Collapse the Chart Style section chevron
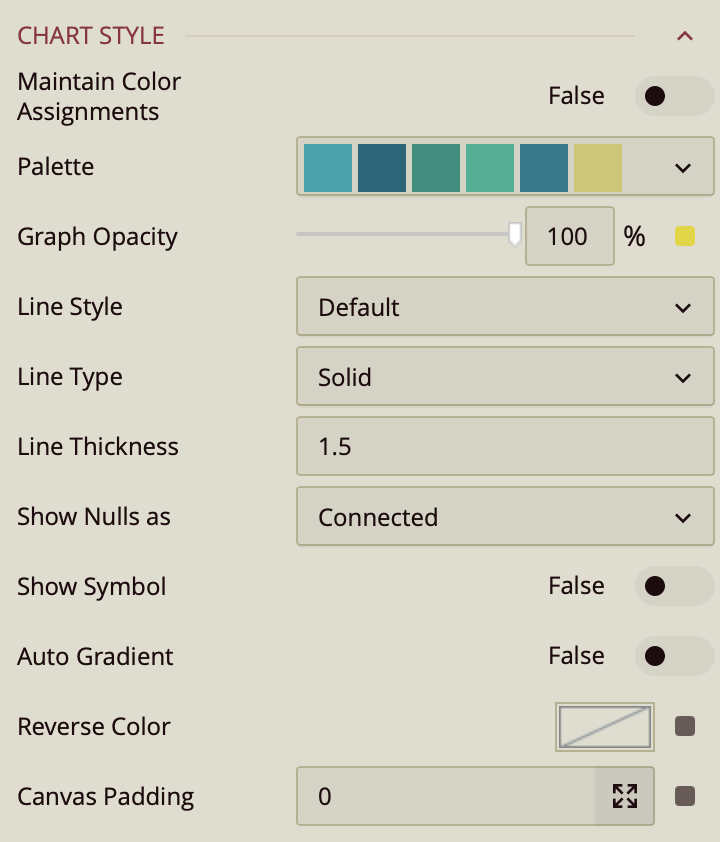 click(685, 36)
